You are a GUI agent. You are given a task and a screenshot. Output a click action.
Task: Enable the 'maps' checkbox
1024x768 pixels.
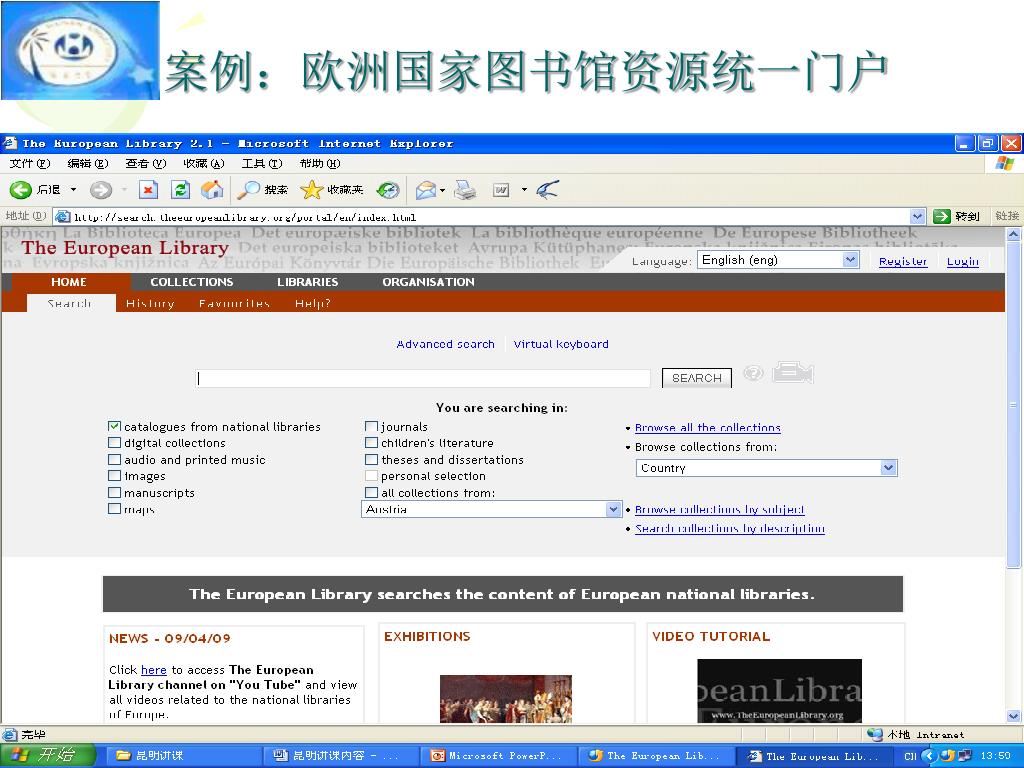pos(114,509)
